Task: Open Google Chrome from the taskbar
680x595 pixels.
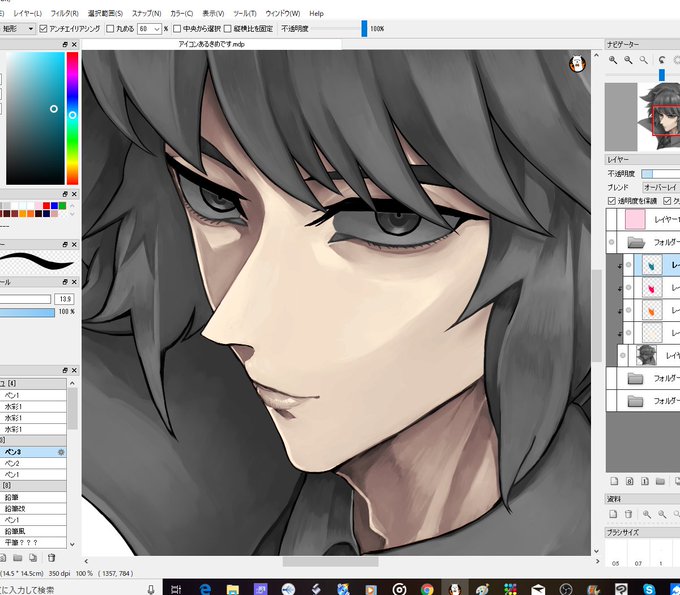Action: click(427, 588)
